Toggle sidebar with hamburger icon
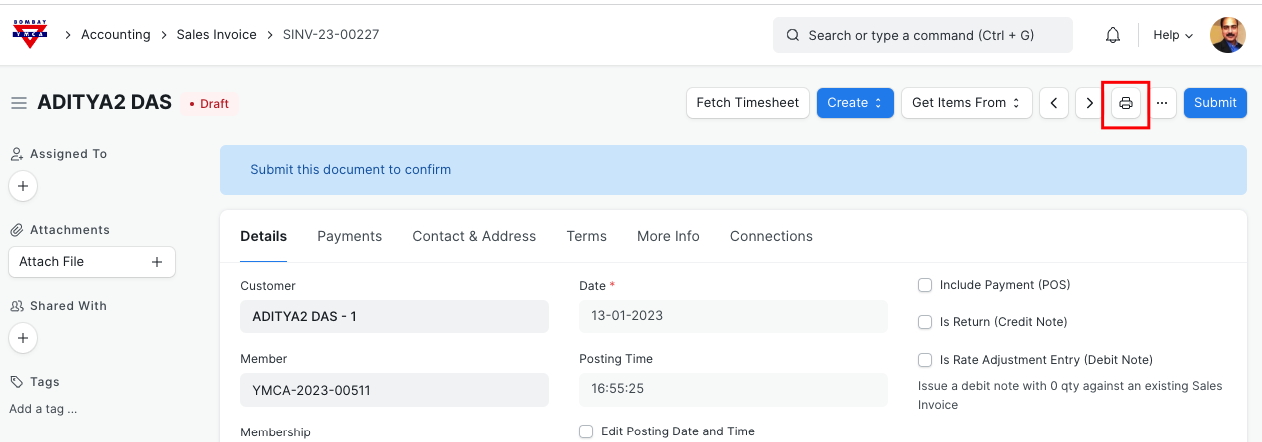Viewport: 1262px width, 442px height. tap(18, 103)
